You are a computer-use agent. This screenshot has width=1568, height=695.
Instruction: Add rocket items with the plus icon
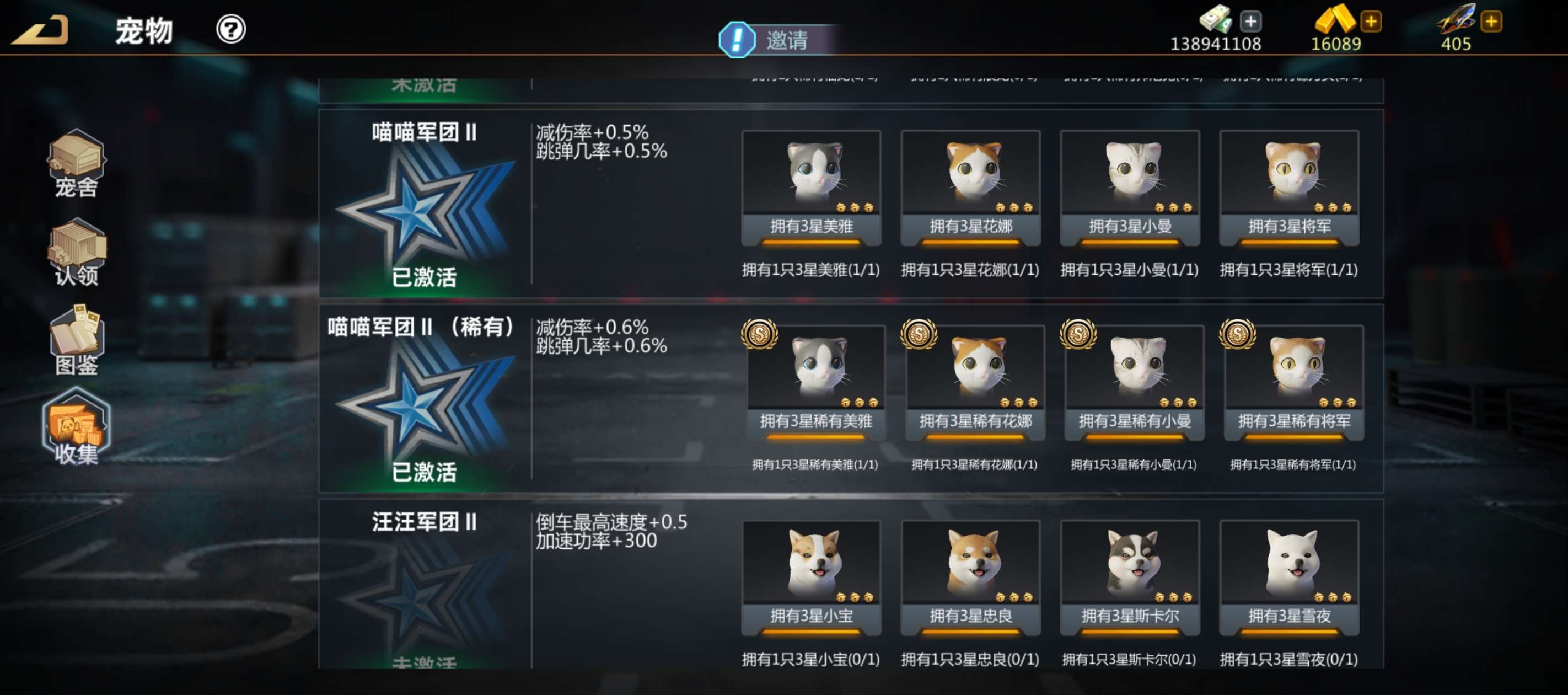1491,22
